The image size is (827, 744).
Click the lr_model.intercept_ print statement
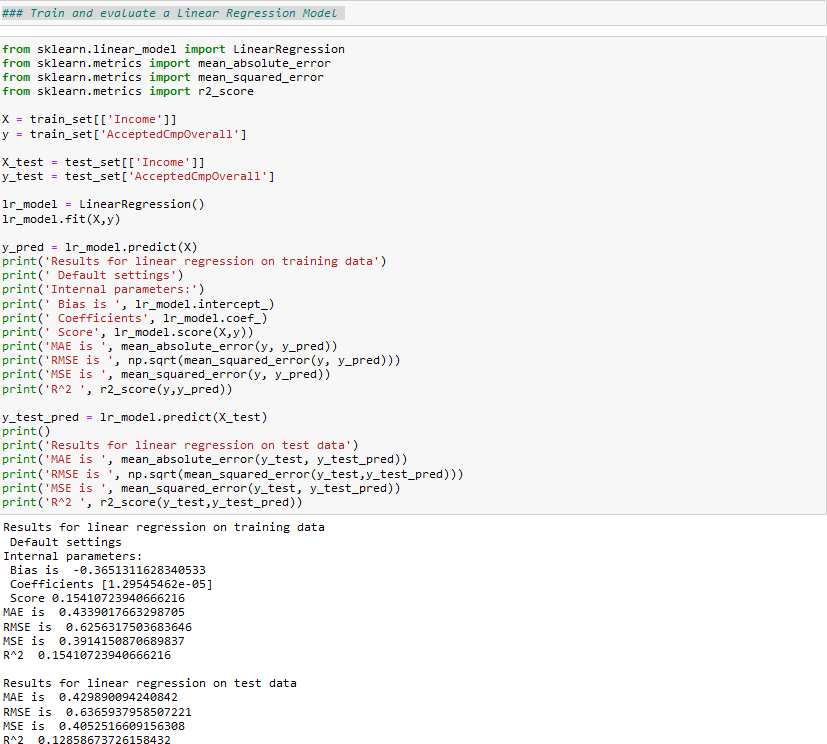(138, 303)
